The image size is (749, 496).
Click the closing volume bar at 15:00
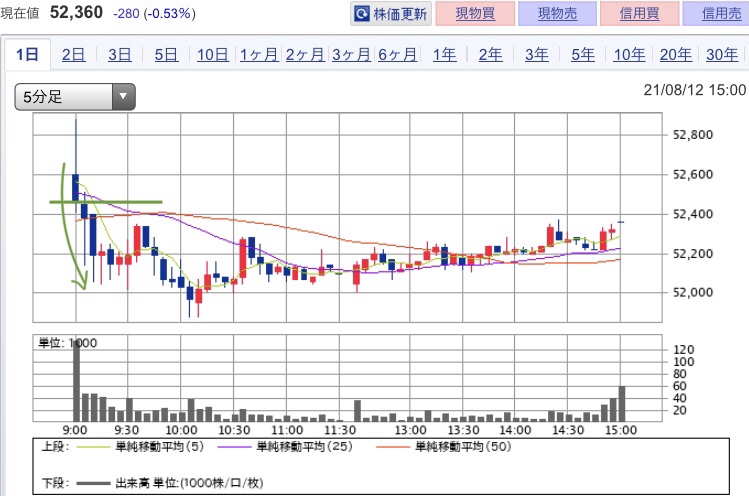coord(622,404)
